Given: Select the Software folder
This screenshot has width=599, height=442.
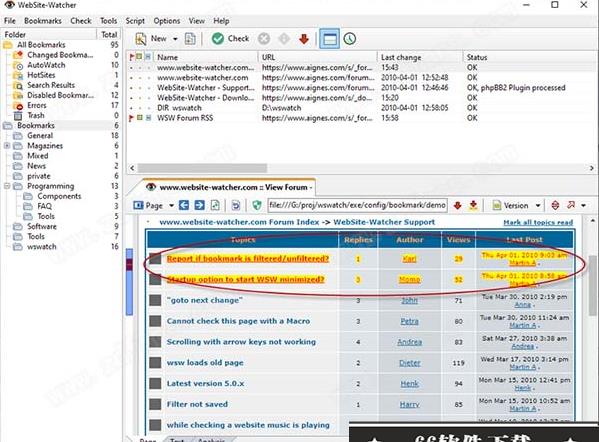Looking at the screenshot, I should point(42,227).
